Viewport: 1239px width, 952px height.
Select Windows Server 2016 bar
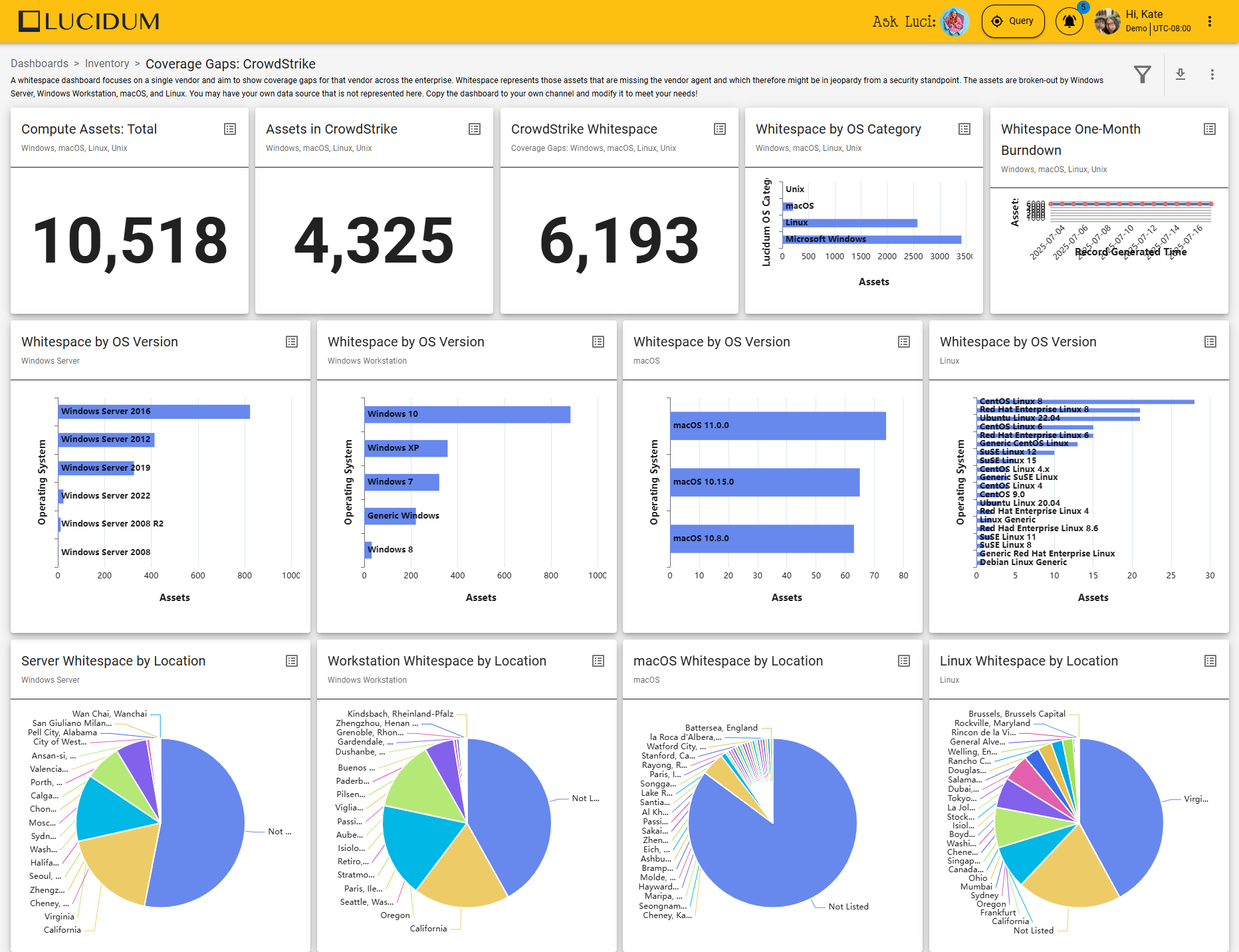(x=154, y=412)
